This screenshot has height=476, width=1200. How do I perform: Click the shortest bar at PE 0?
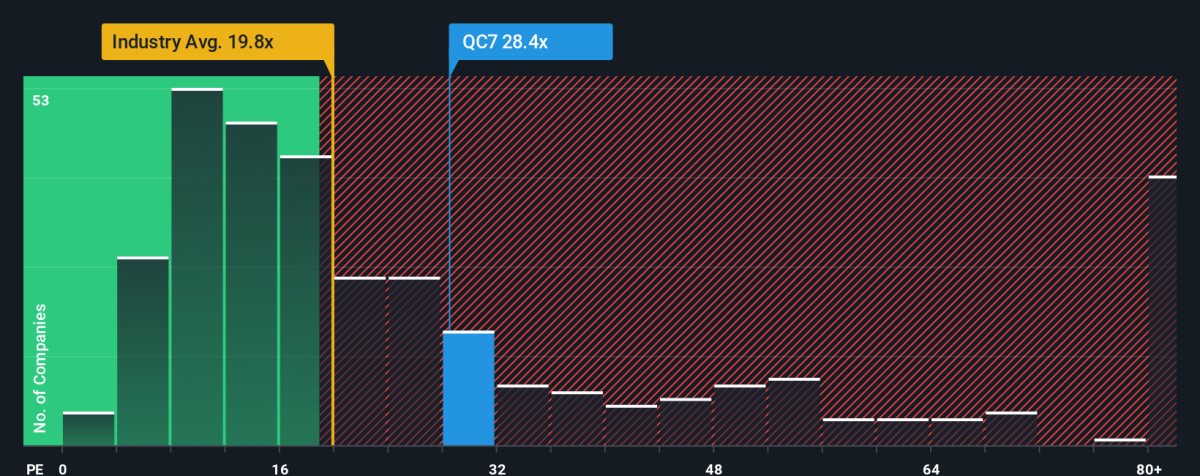[x=88, y=429]
